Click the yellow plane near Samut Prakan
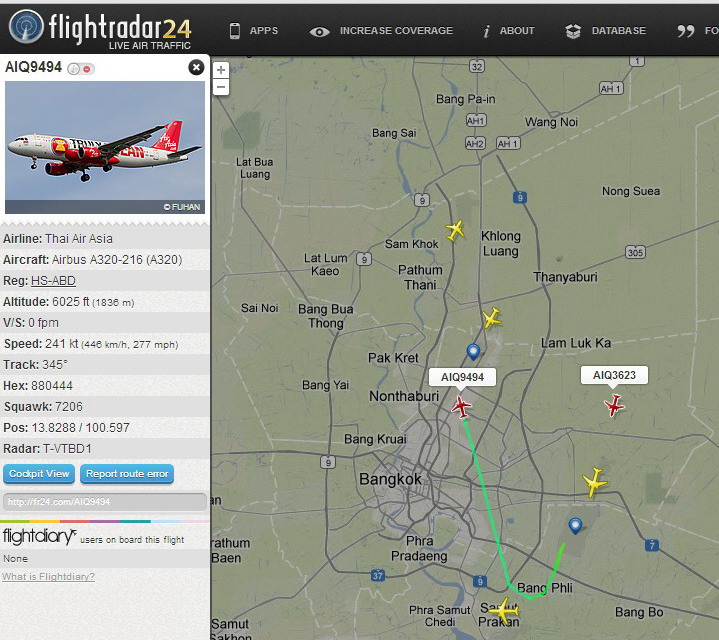The width and height of the screenshot is (719, 640). (x=503, y=611)
